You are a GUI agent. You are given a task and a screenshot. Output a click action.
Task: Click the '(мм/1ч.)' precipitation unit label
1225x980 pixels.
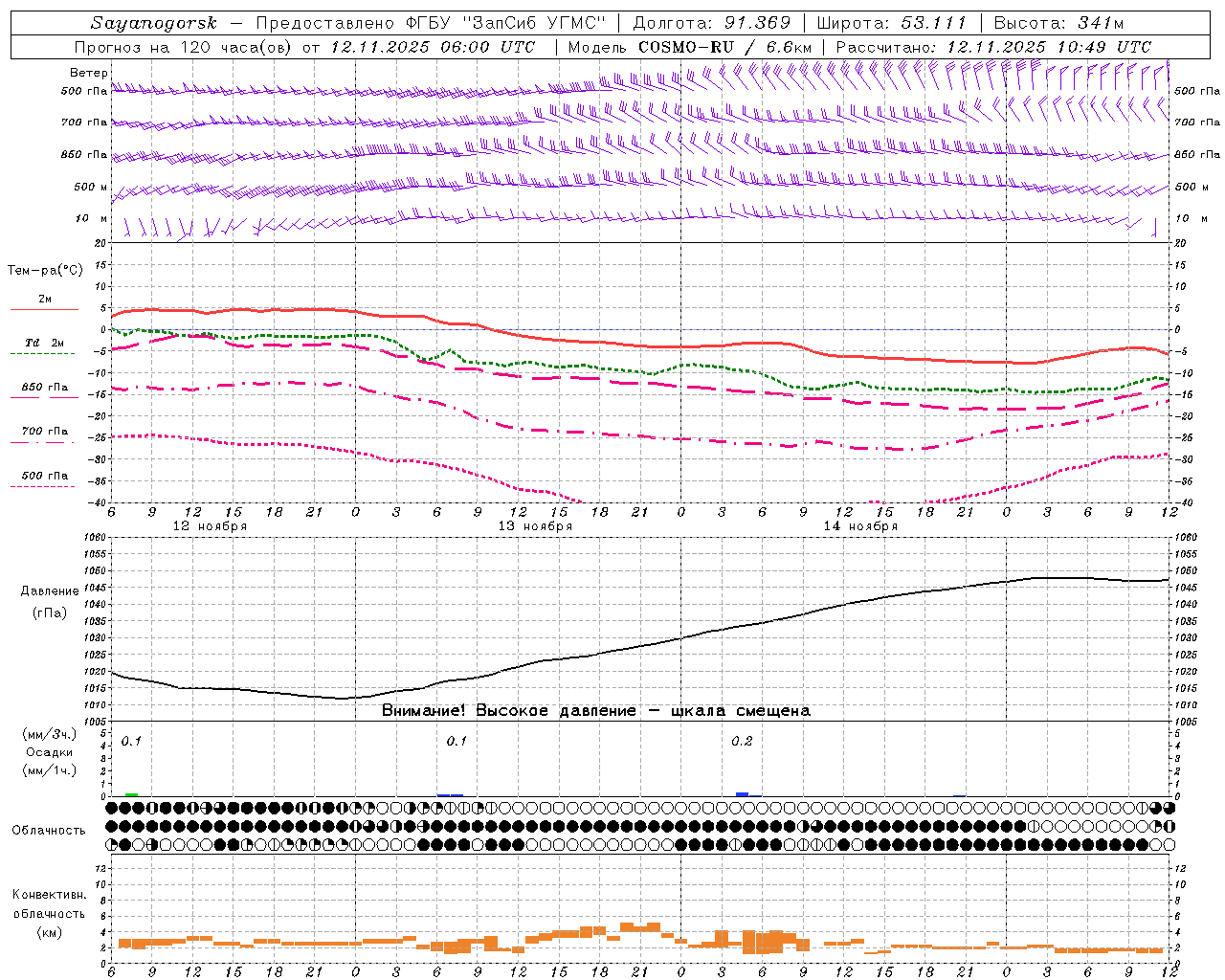(x=50, y=770)
